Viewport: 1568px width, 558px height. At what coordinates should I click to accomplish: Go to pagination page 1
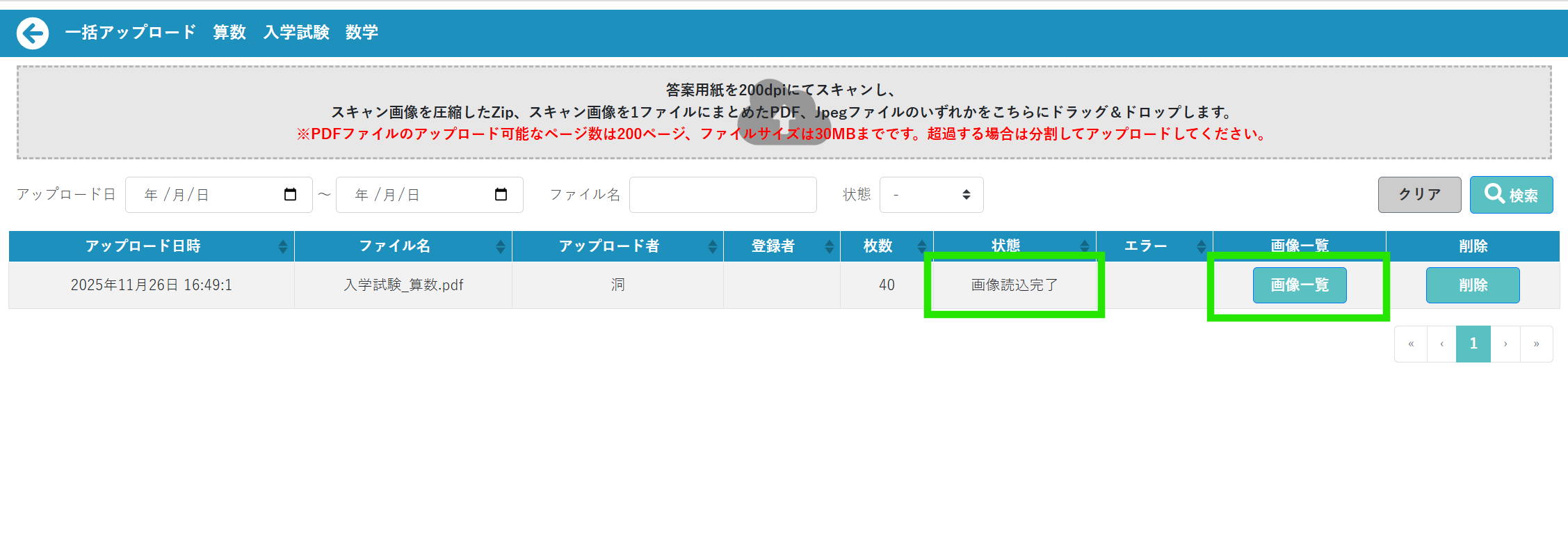pos(1473,344)
